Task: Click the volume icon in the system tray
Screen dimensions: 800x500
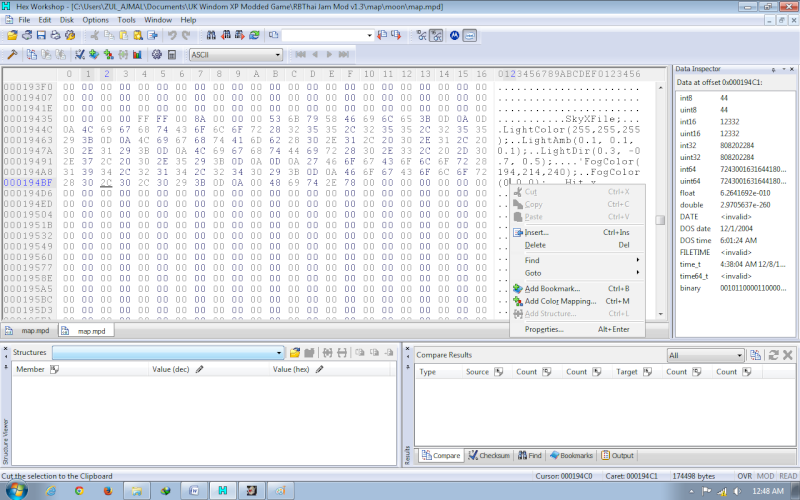Action: point(737,491)
